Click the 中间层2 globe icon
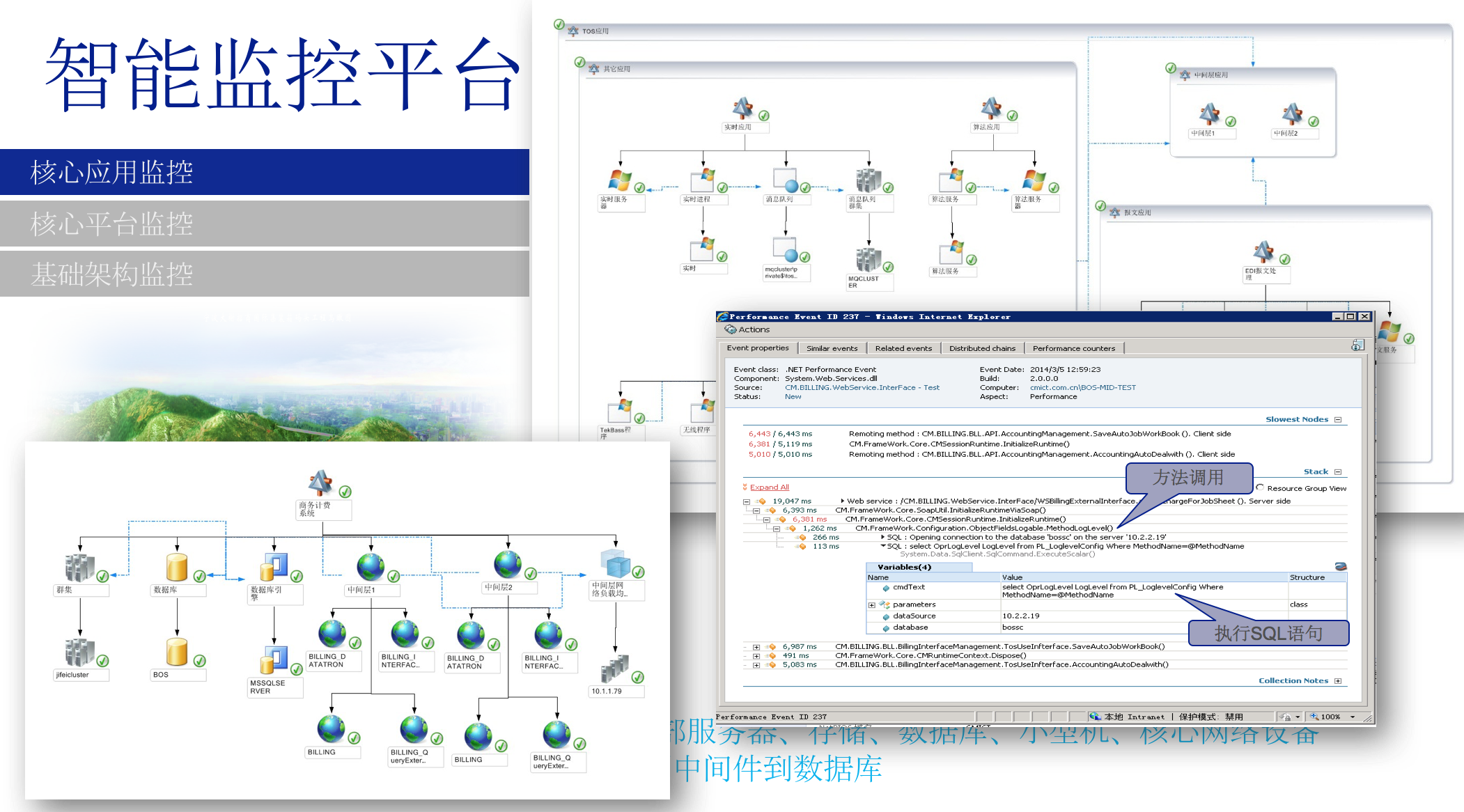1464x812 pixels. [x=508, y=564]
